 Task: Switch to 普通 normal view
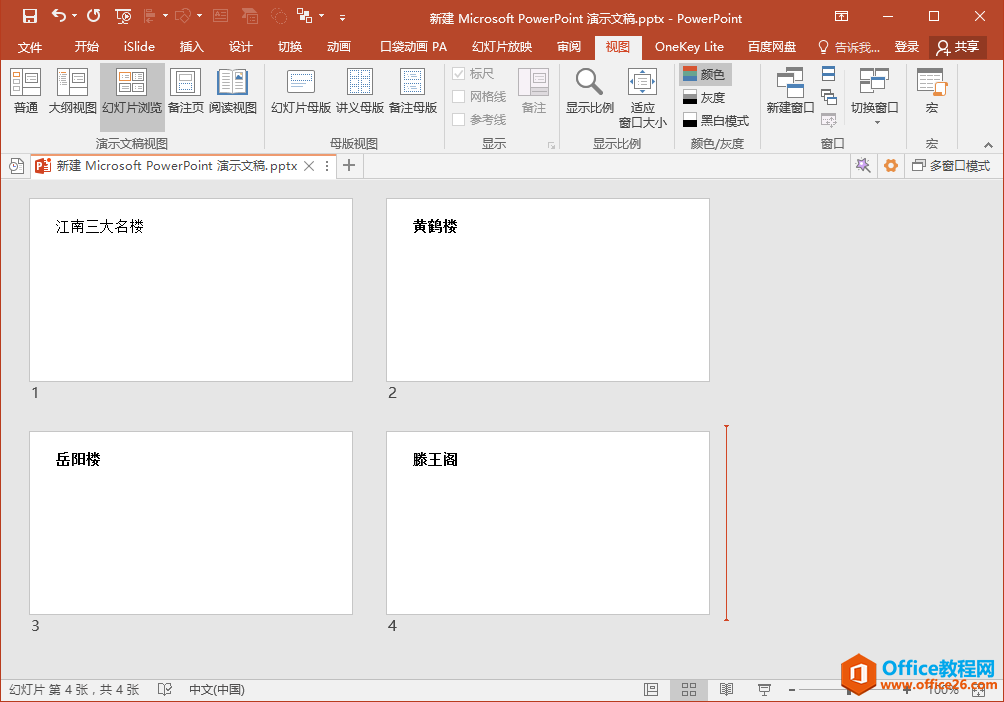click(26, 91)
